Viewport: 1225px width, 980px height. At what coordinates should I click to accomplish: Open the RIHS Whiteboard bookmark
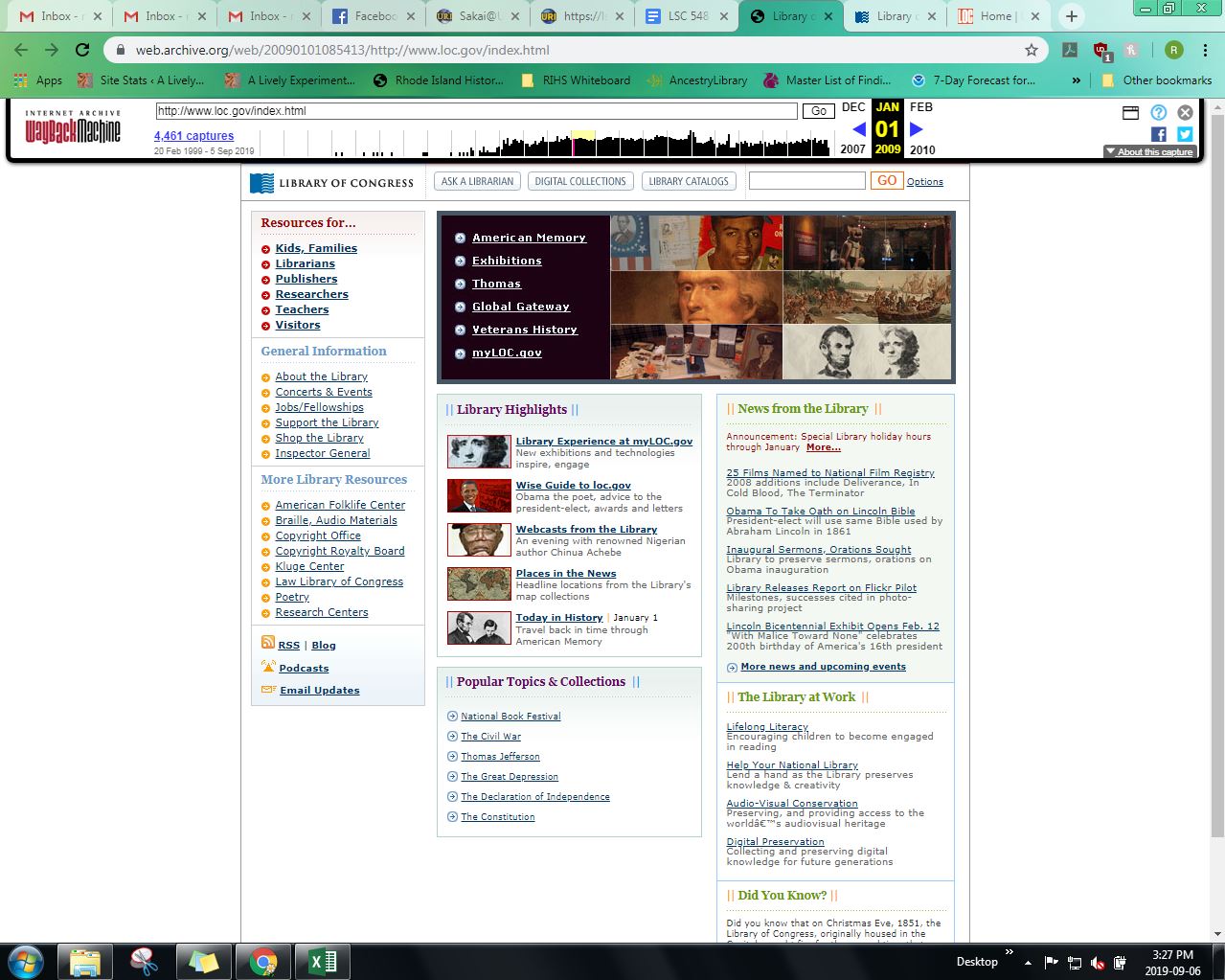[x=576, y=80]
